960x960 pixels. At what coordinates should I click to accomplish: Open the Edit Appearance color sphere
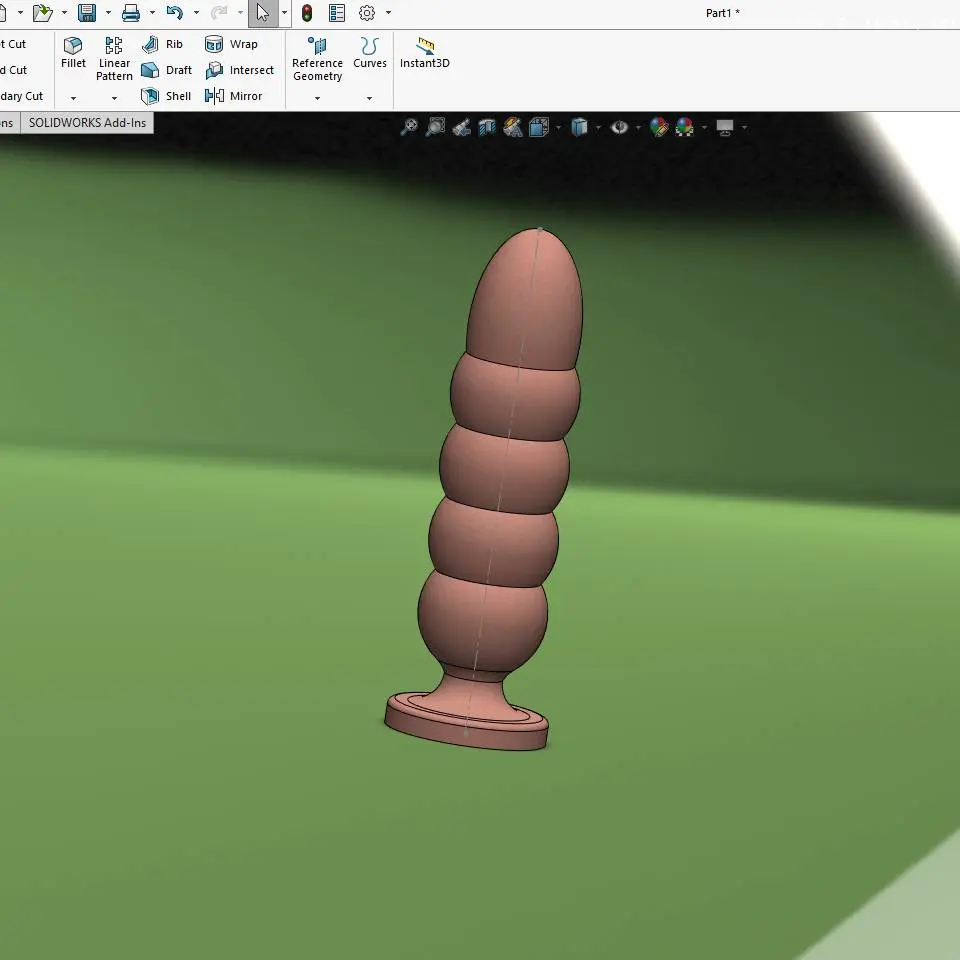point(659,127)
